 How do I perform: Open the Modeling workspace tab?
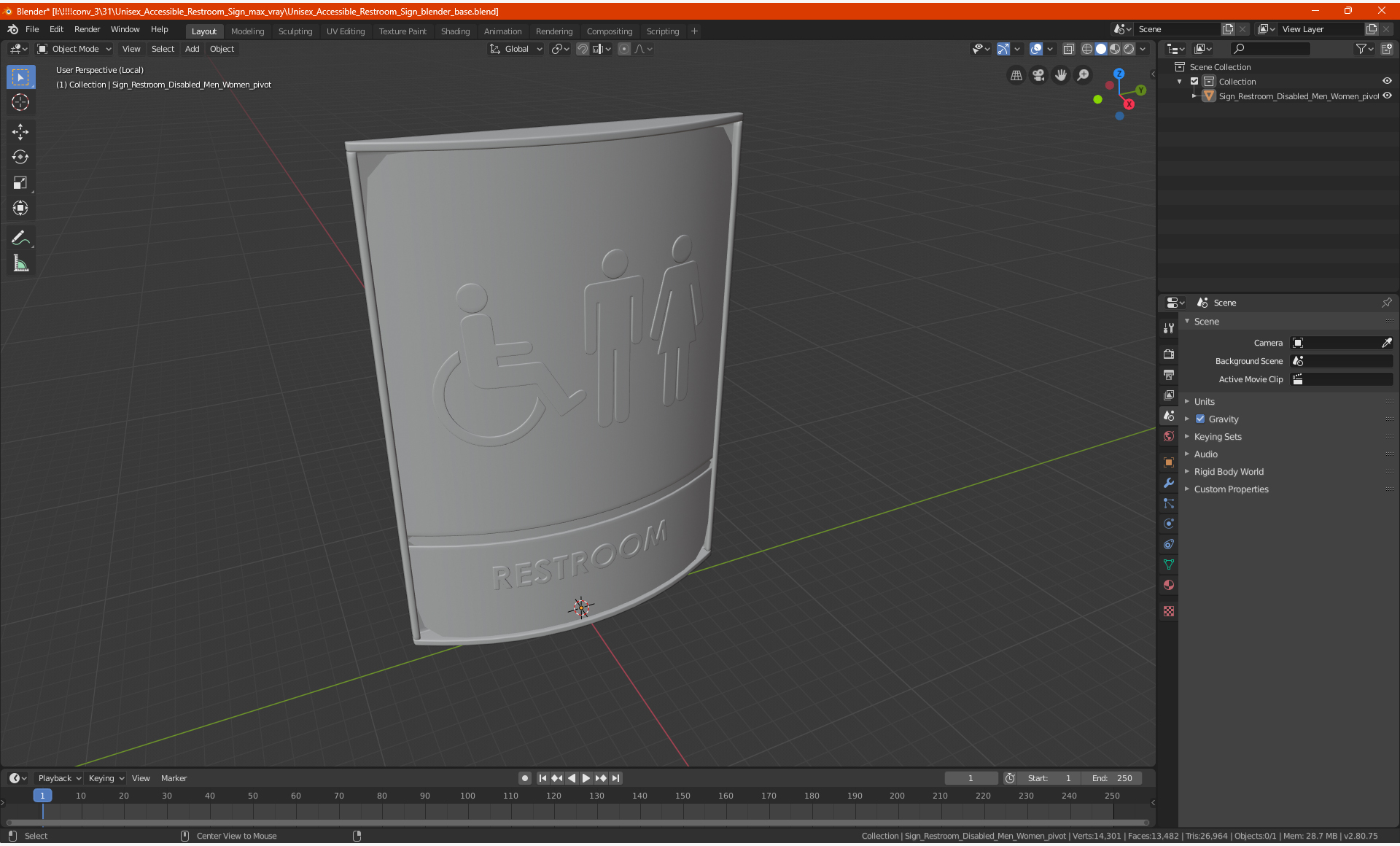coord(247,31)
